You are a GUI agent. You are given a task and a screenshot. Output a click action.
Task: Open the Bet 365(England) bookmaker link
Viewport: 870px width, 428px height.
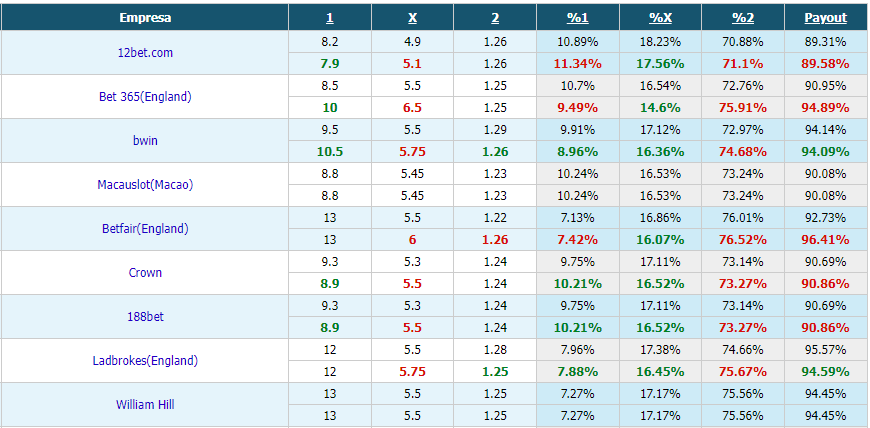point(145,97)
